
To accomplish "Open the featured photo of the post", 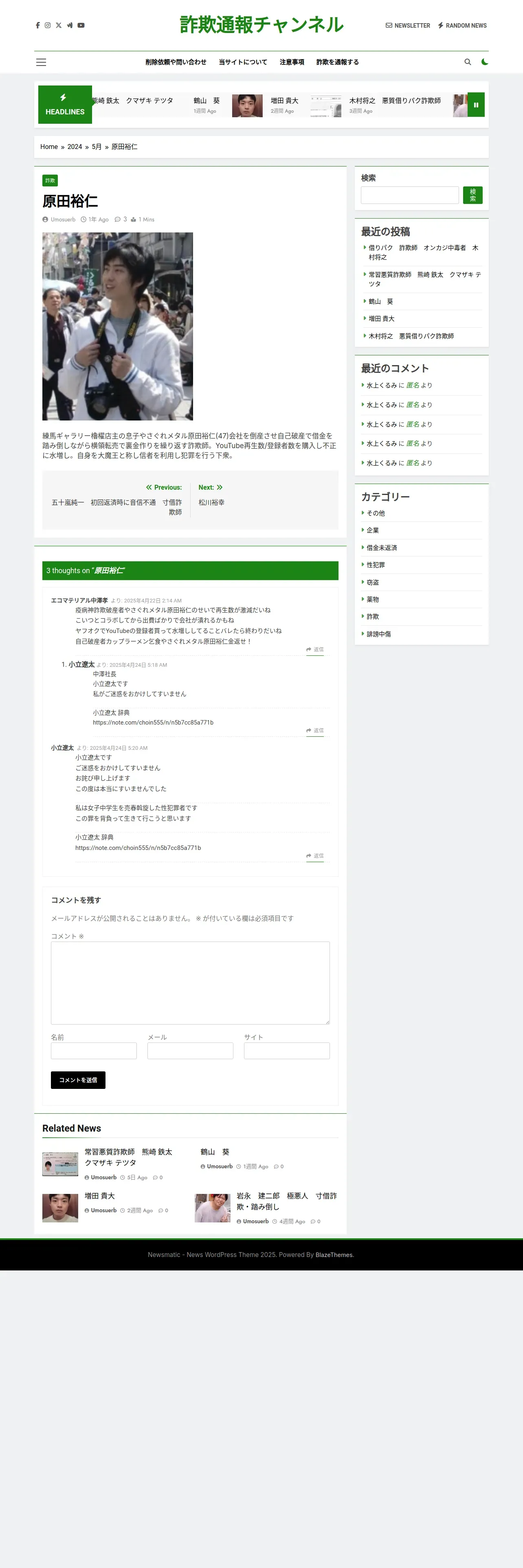I will click(117, 326).
